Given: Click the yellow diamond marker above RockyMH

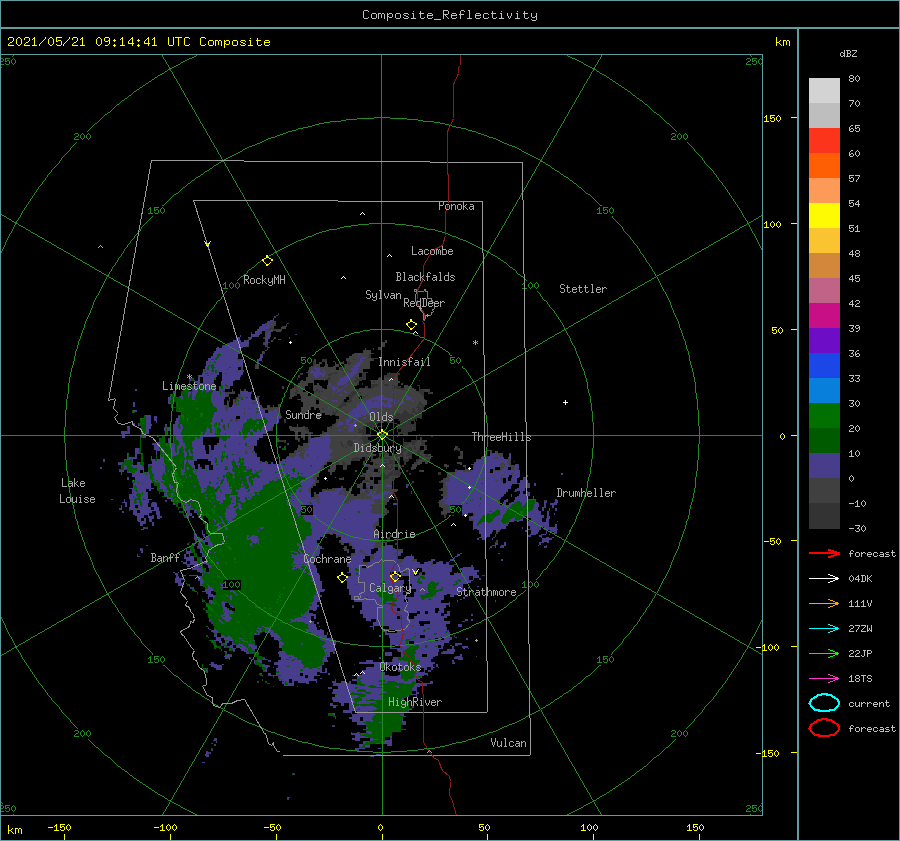Looking at the screenshot, I should click(267, 261).
